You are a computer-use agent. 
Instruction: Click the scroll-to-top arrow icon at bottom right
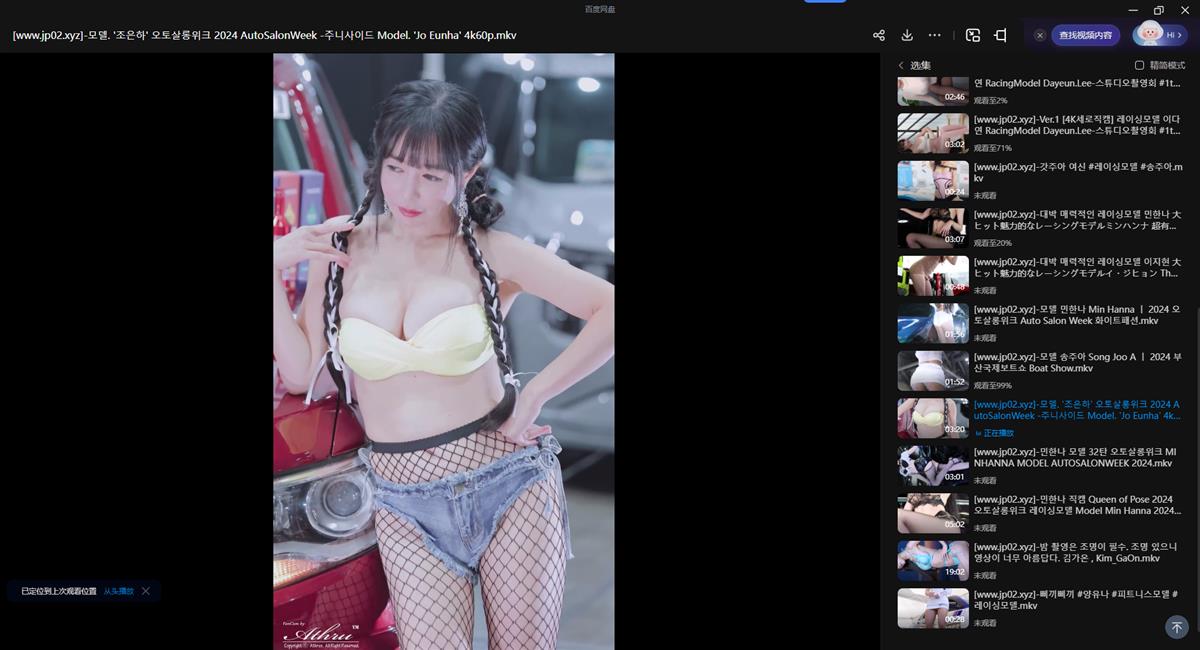coord(1177,627)
